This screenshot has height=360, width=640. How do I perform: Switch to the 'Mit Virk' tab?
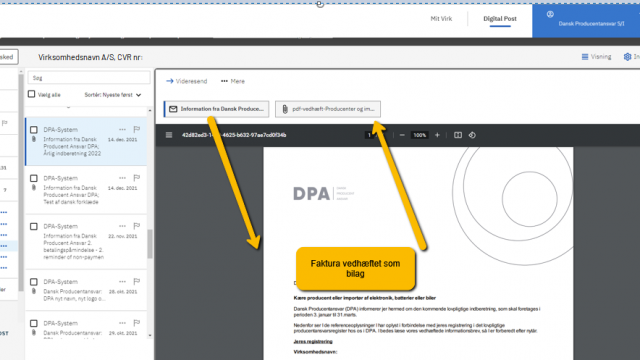pyautogui.click(x=441, y=19)
